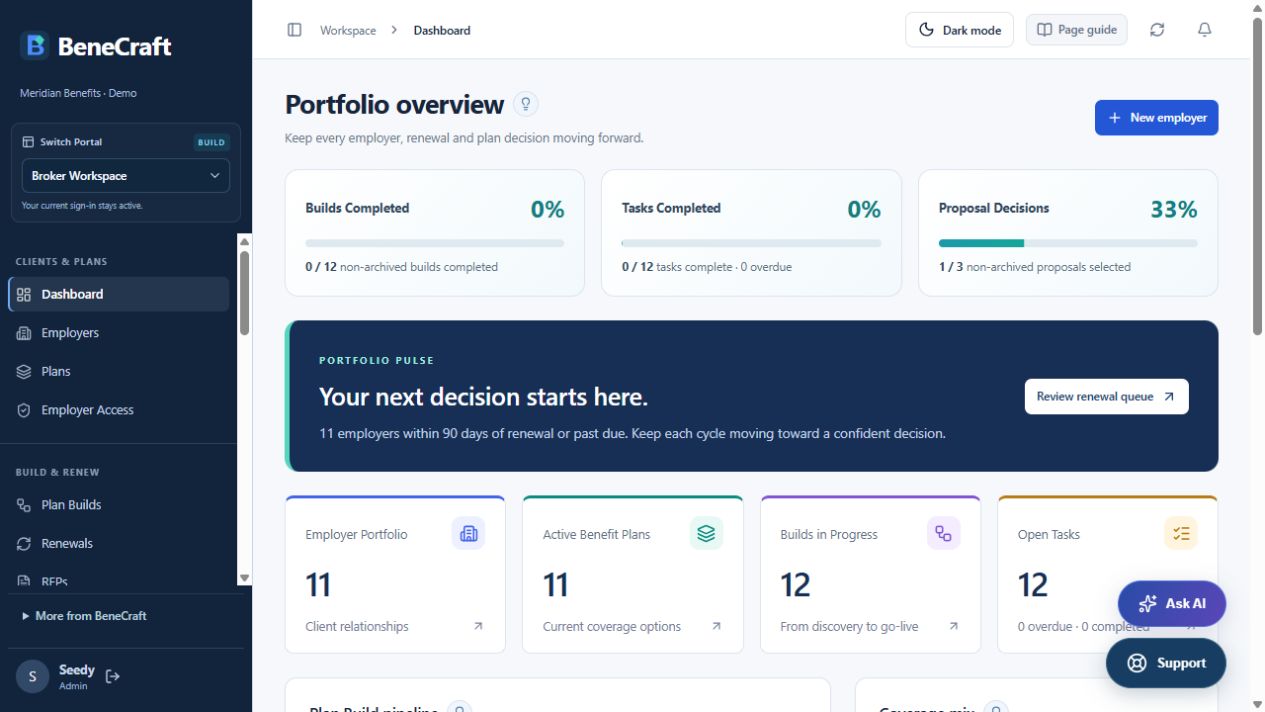Open Plan Builds in the sidebar

pyautogui.click(x=118, y=505)
